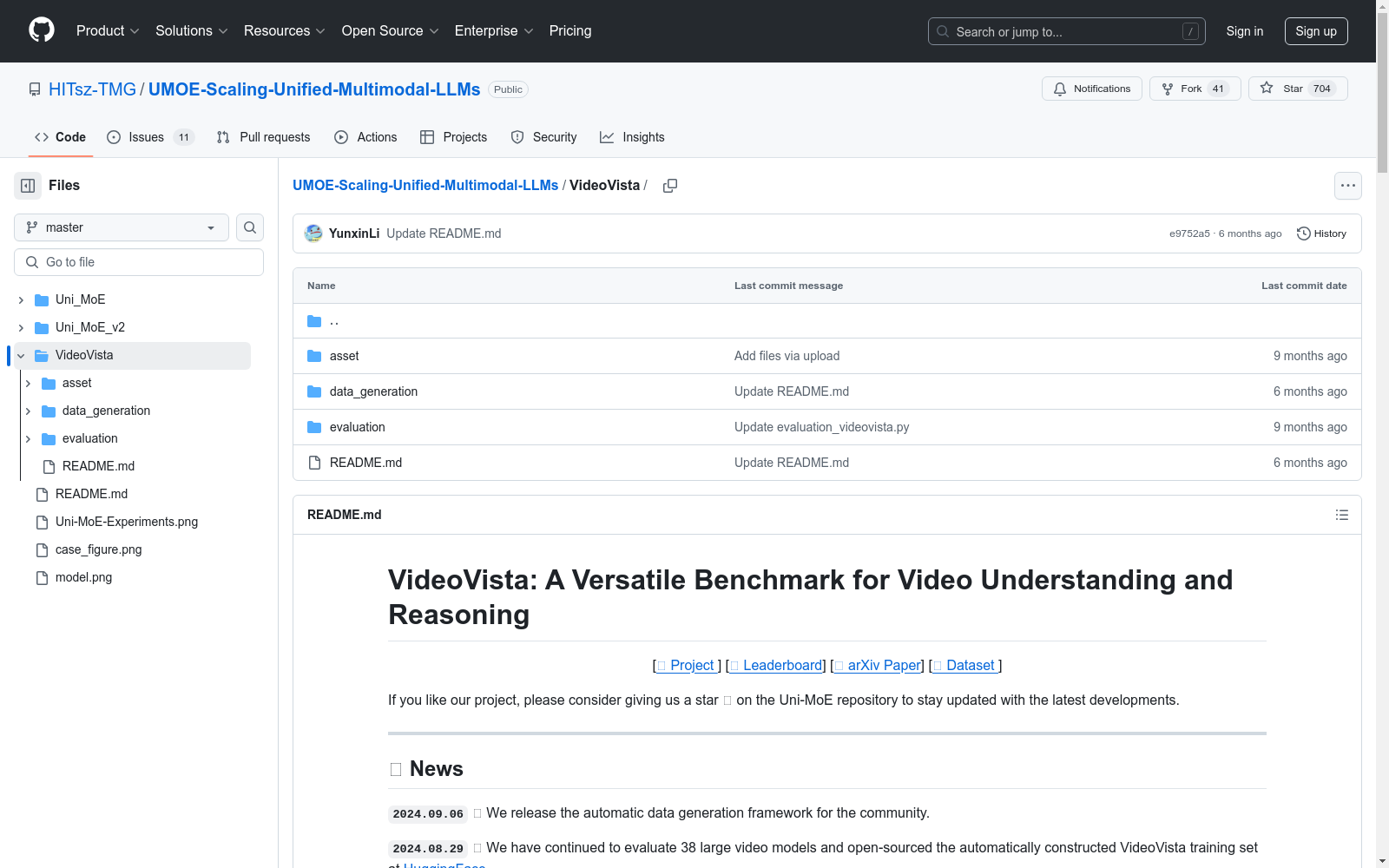Click the repository icon beside HITsz-TMG
Viewport: 1389px width, 868px height.
(35, 89)
